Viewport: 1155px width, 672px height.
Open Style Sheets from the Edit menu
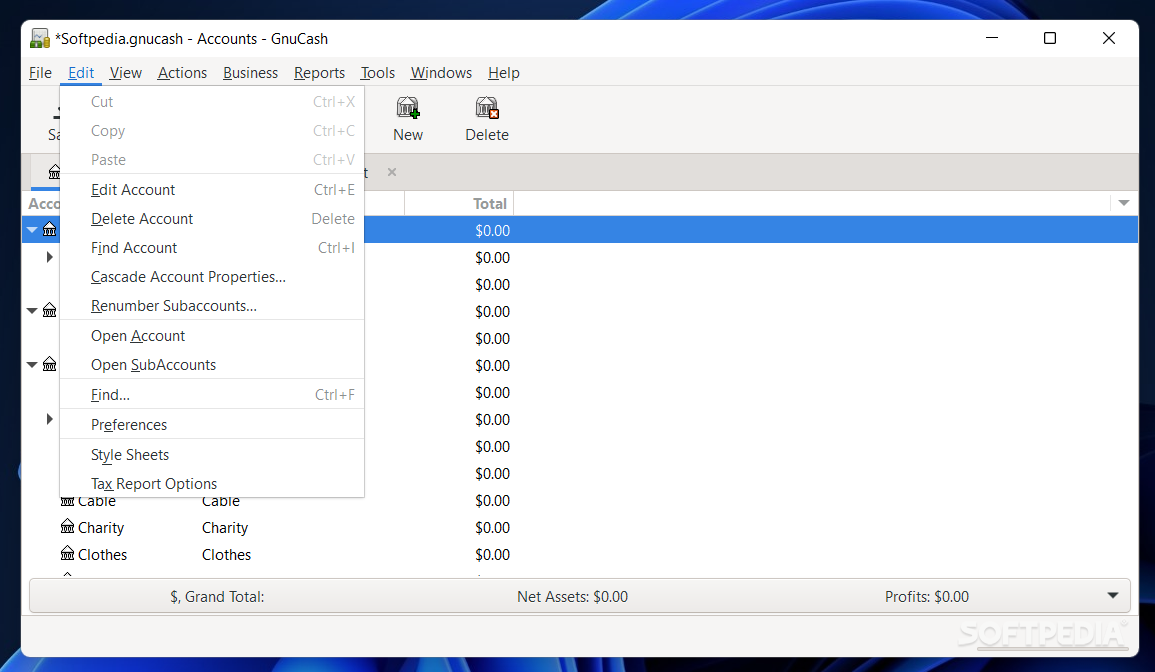[212, 455]
